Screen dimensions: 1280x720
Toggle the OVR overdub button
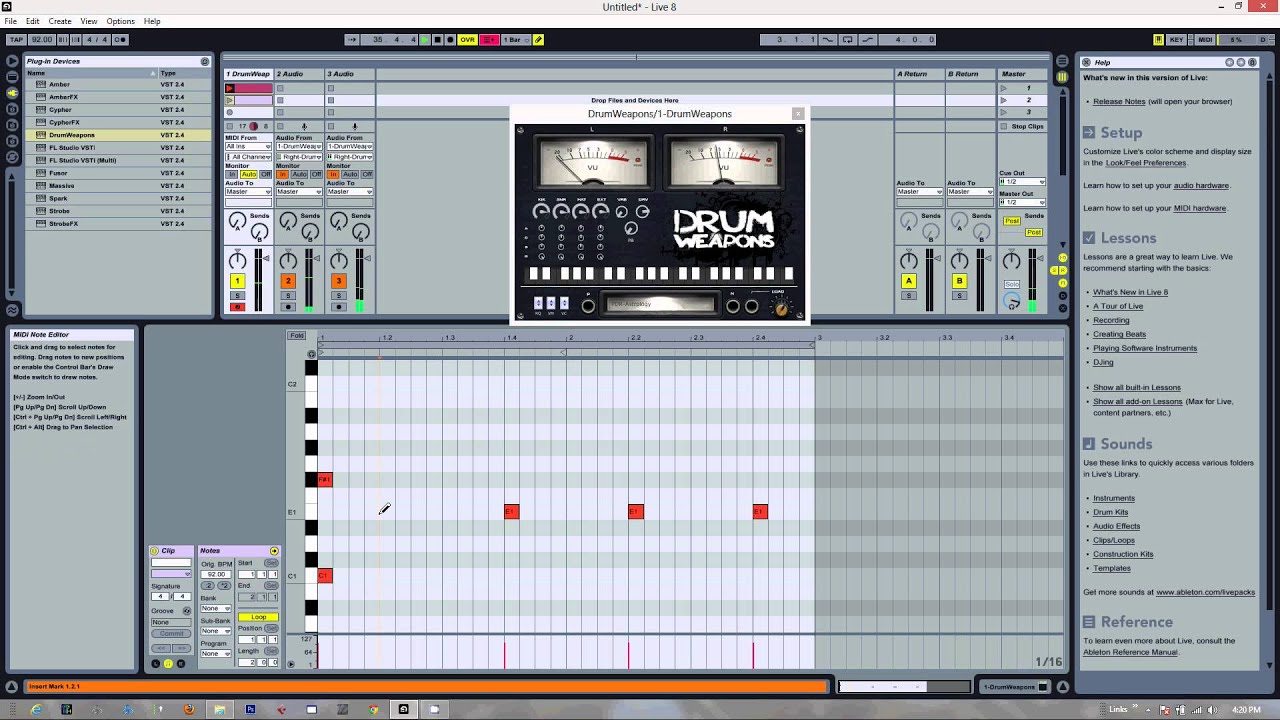click(x=467, y=40)
